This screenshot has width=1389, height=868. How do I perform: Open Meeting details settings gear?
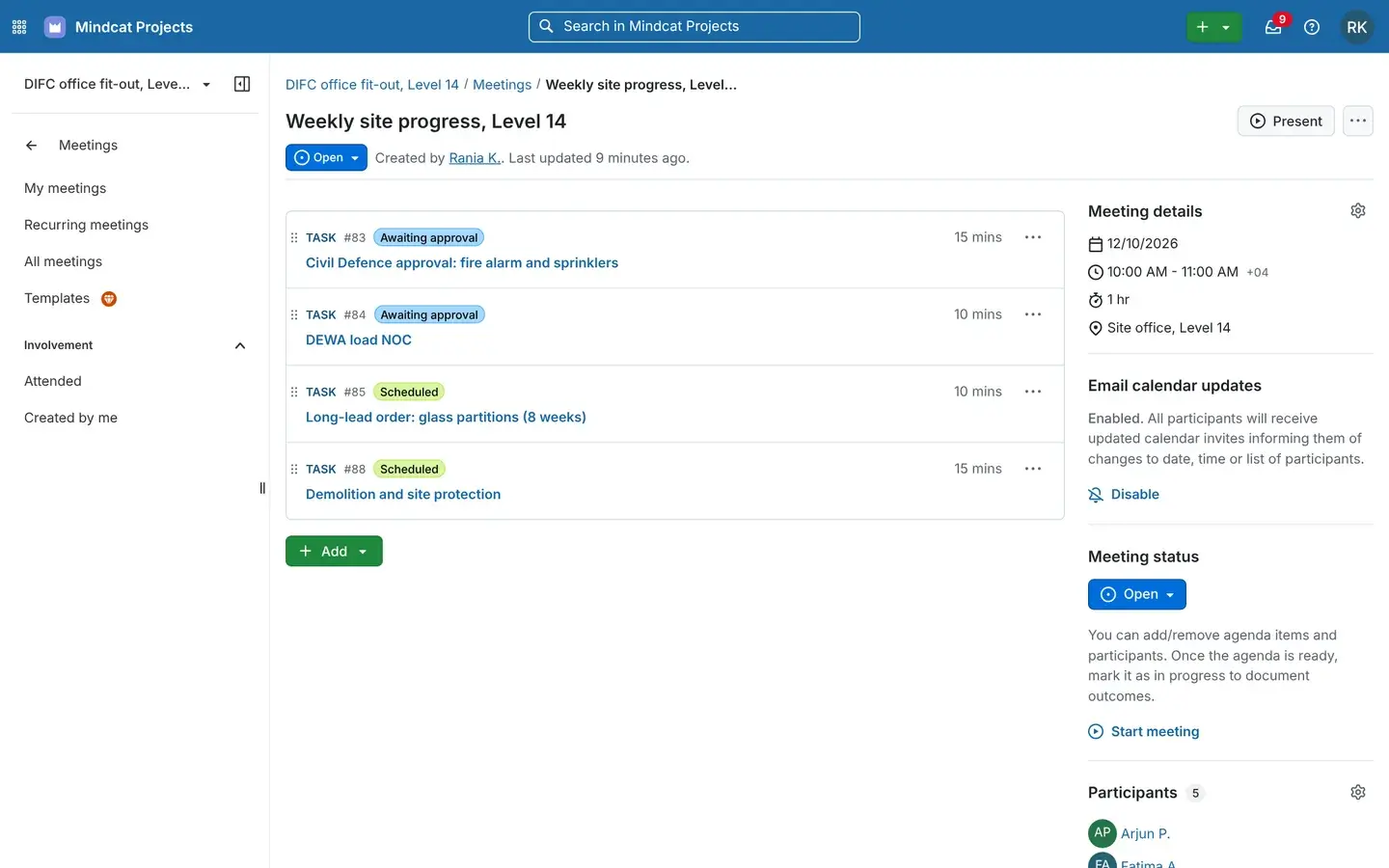click(x=1358, y=211)
